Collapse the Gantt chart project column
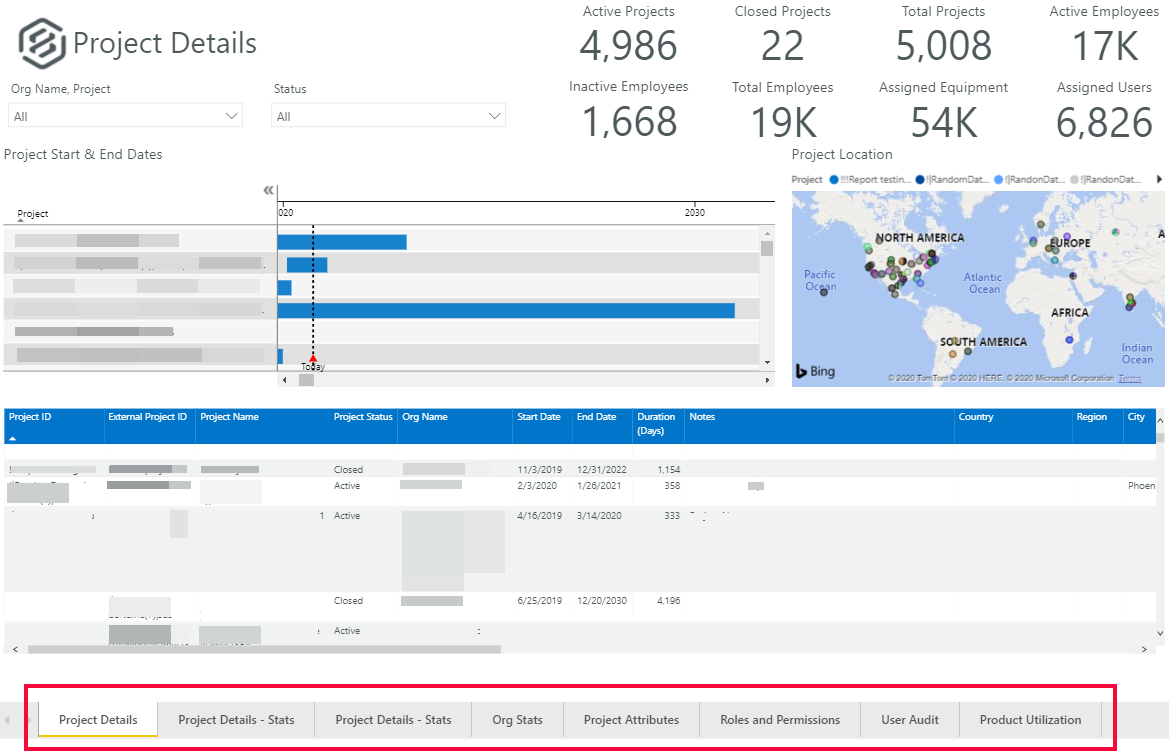1169x751 pixels. coord(268,190)
